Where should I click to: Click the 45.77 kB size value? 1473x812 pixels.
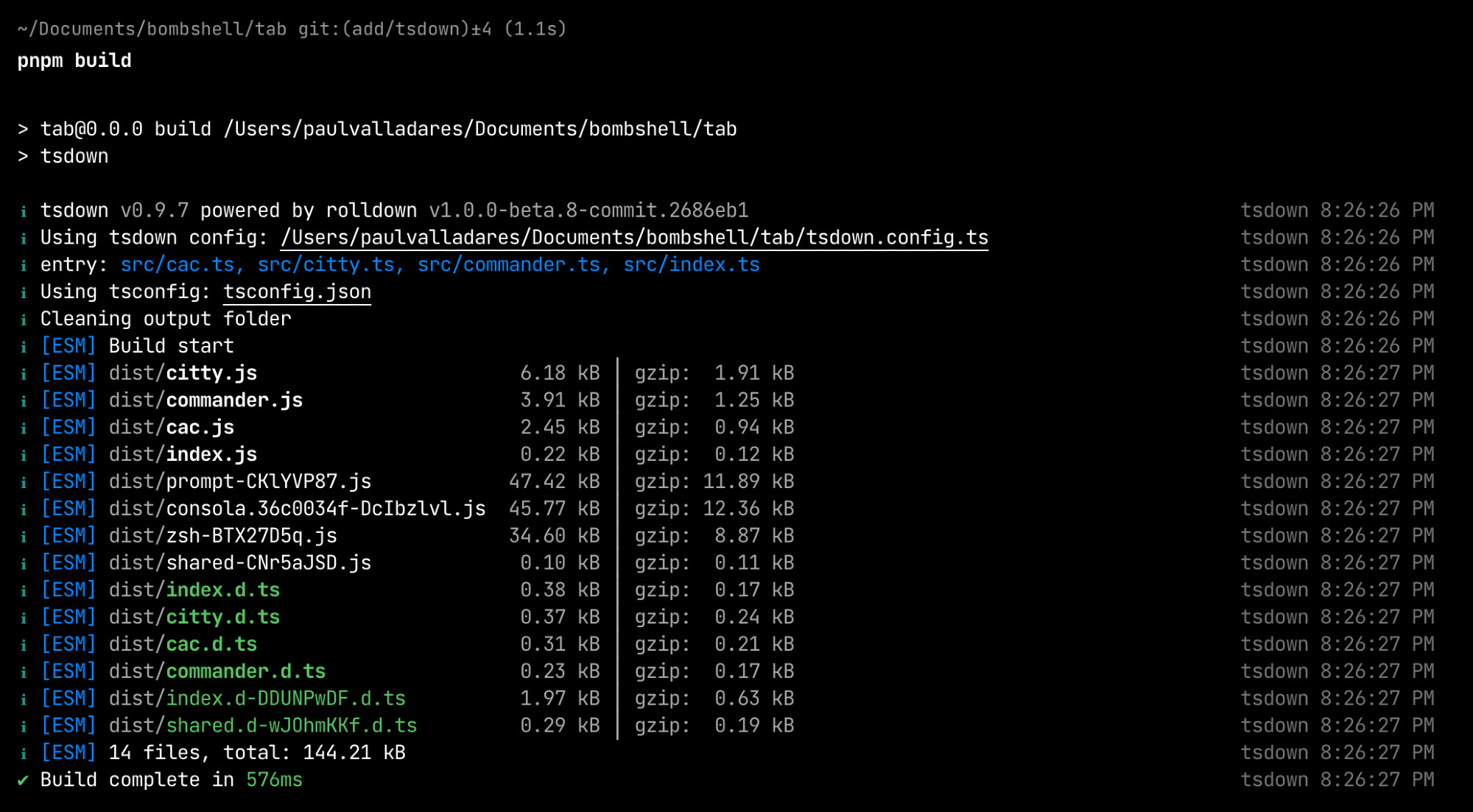pyautogui.click(x=555, y=509)
